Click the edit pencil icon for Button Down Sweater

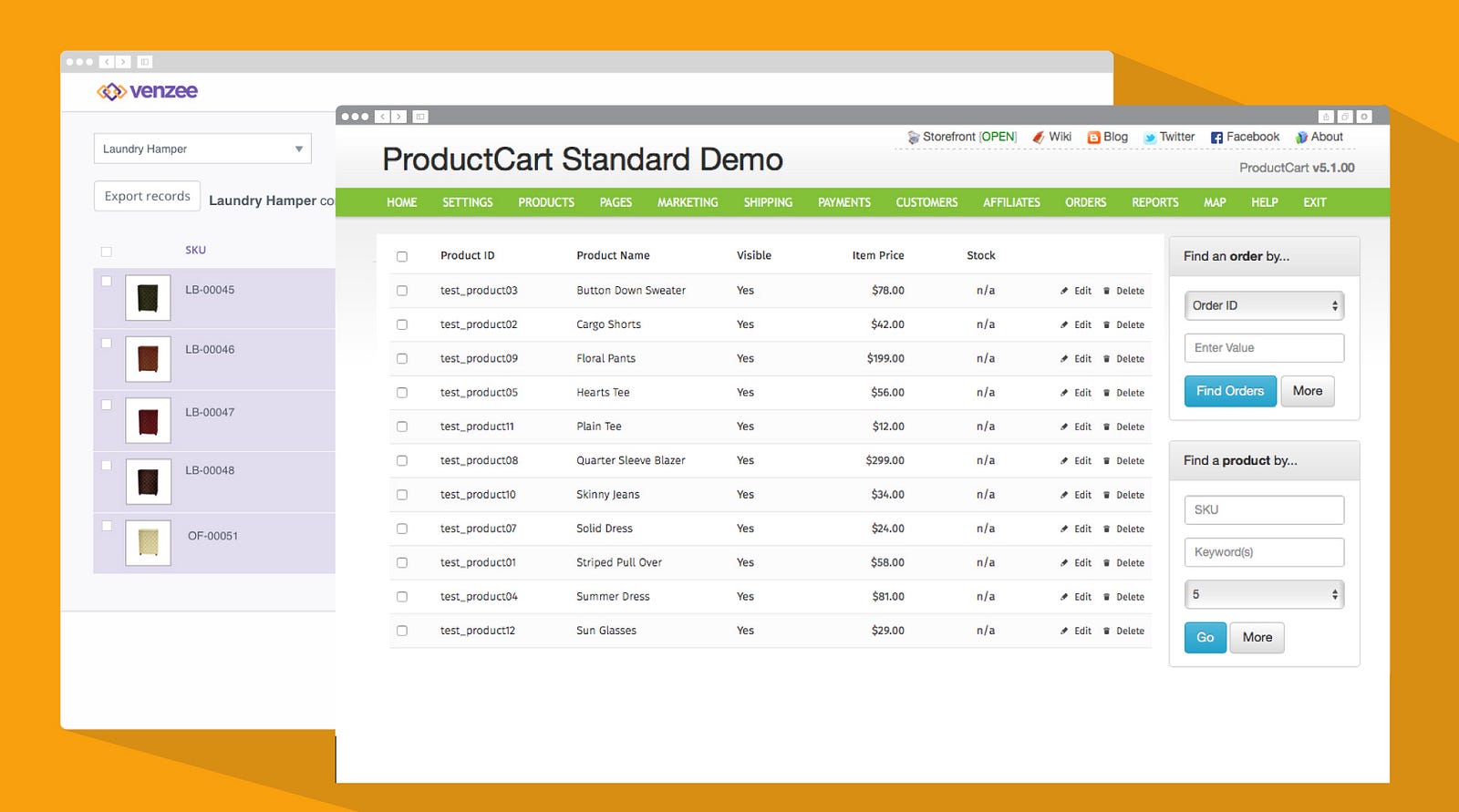[1064, 291]
